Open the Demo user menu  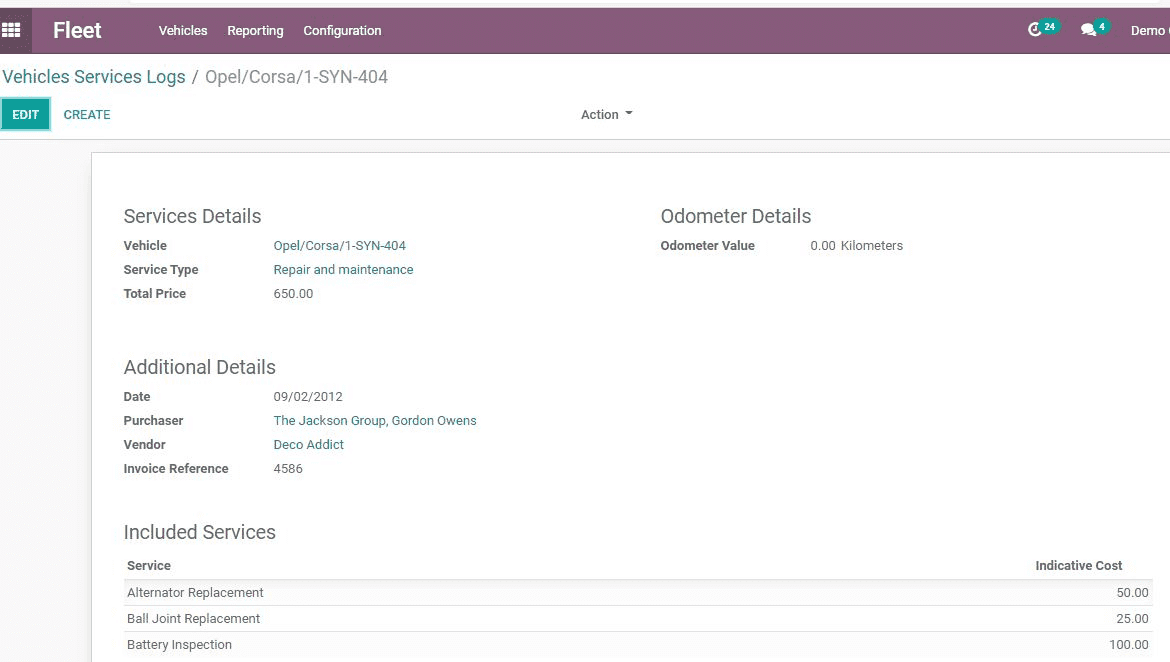[1149, 31]
